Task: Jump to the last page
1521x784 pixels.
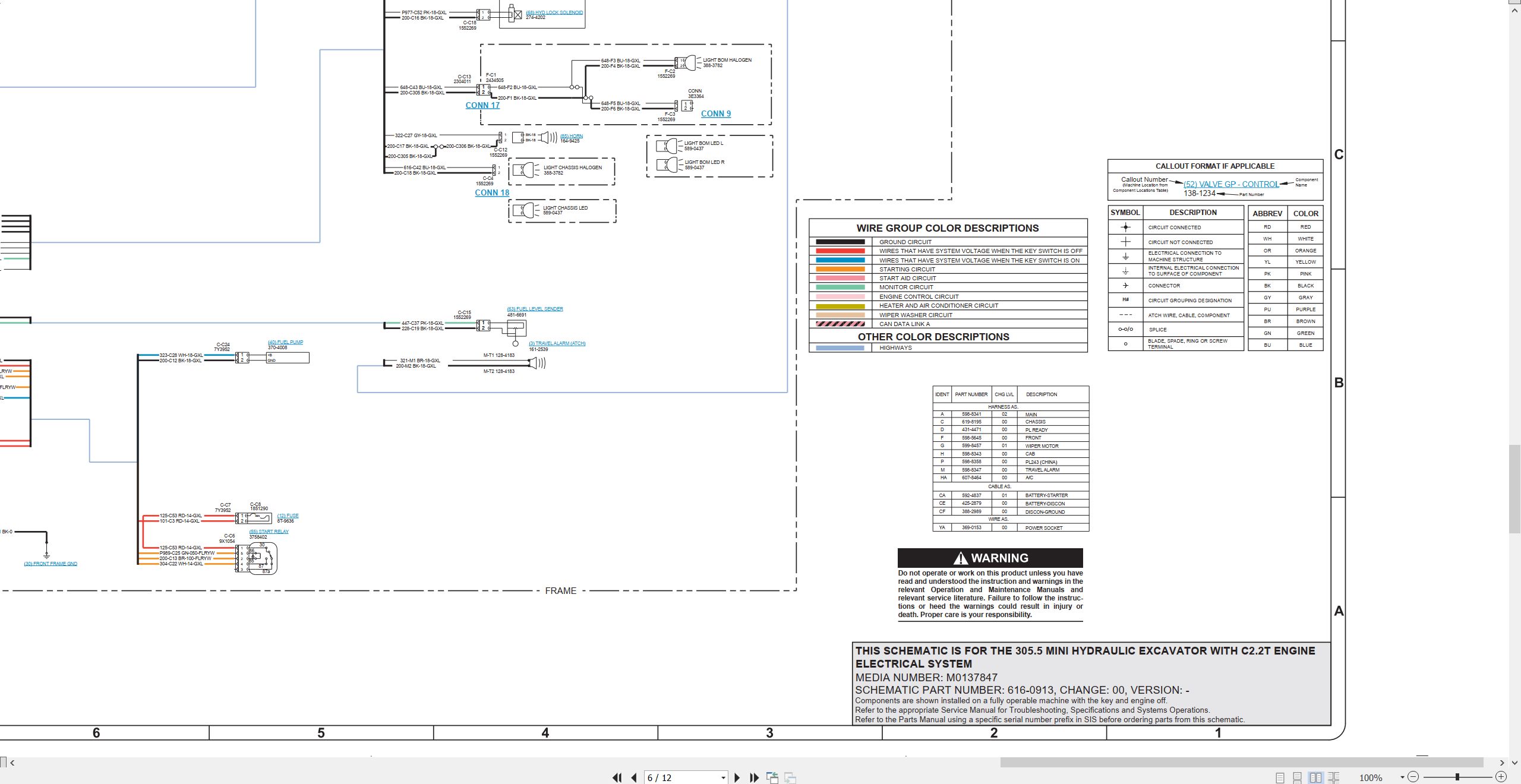Action: point(755,777)
